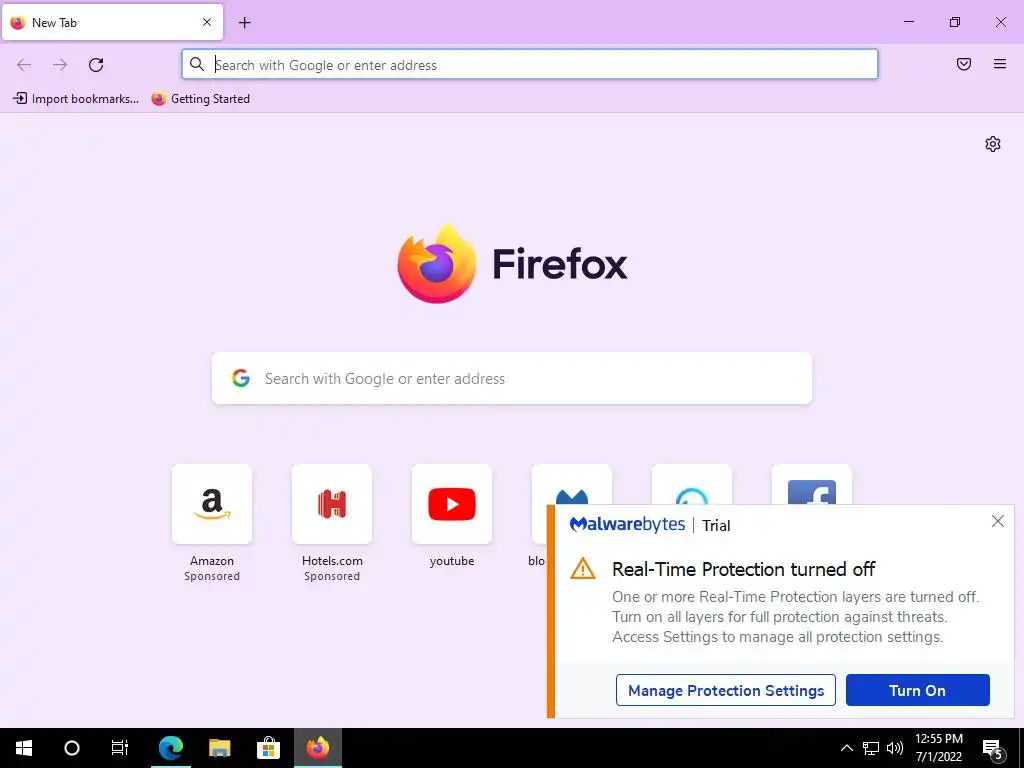Screen dimensions: 1024x768
Task: Open a new tab with plus button
Action: point(245,23)
